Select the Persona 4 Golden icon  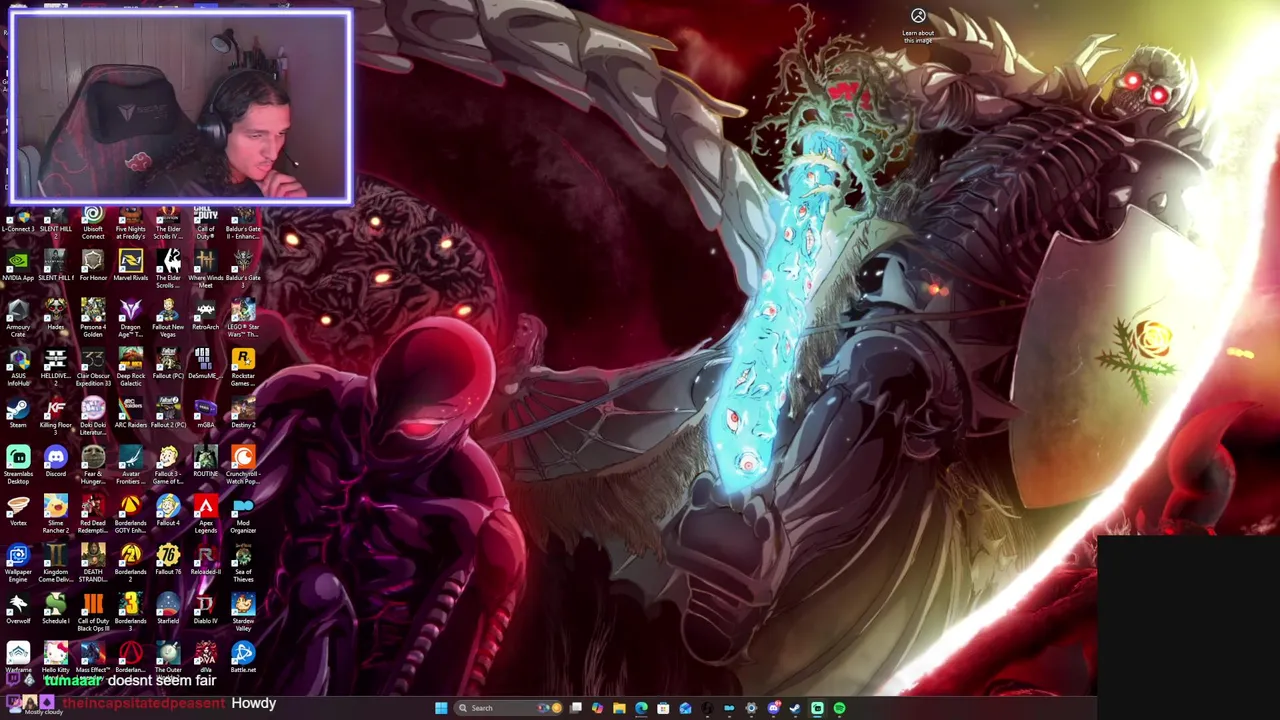pyautogui.click(x=93, y=319)
